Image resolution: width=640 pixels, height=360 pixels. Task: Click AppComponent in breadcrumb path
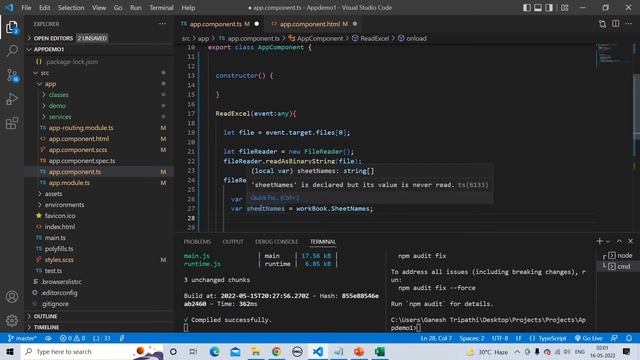tap(320, 38)
